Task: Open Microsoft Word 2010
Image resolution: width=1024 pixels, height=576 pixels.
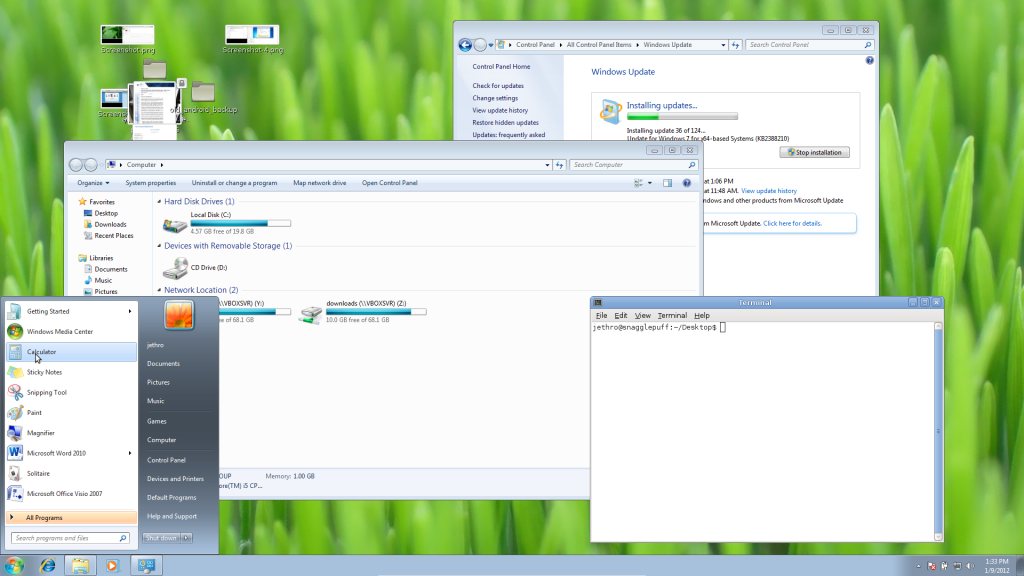Action: (71, 453)
